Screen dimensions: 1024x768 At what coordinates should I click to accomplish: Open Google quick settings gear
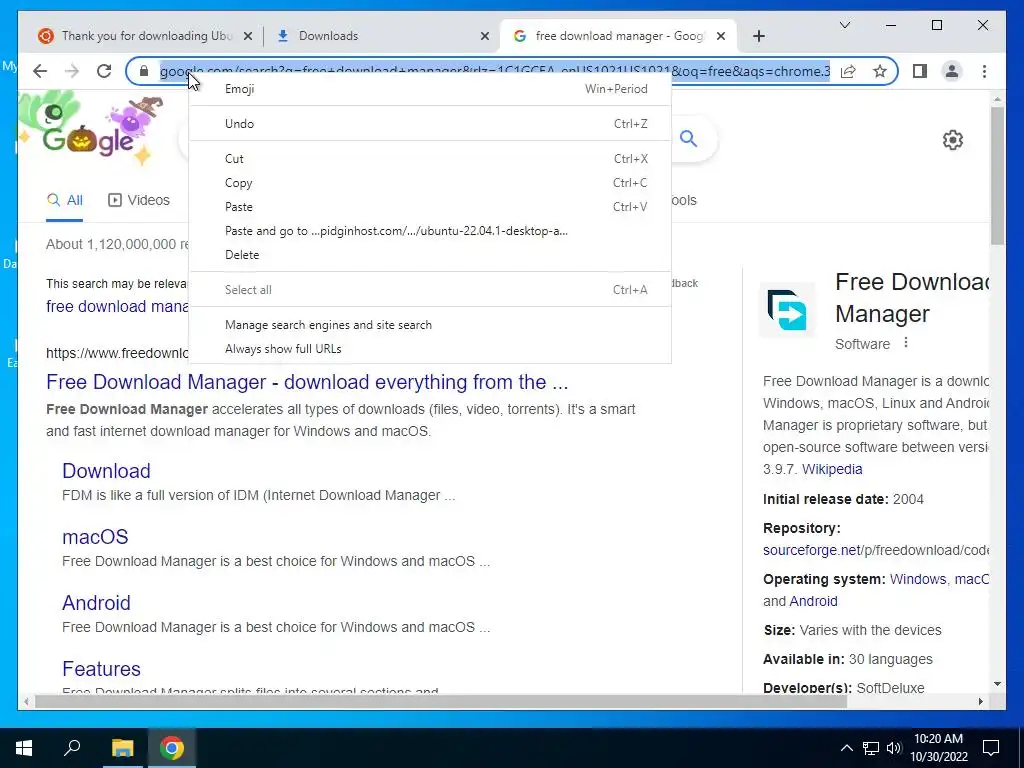(953, 140)
